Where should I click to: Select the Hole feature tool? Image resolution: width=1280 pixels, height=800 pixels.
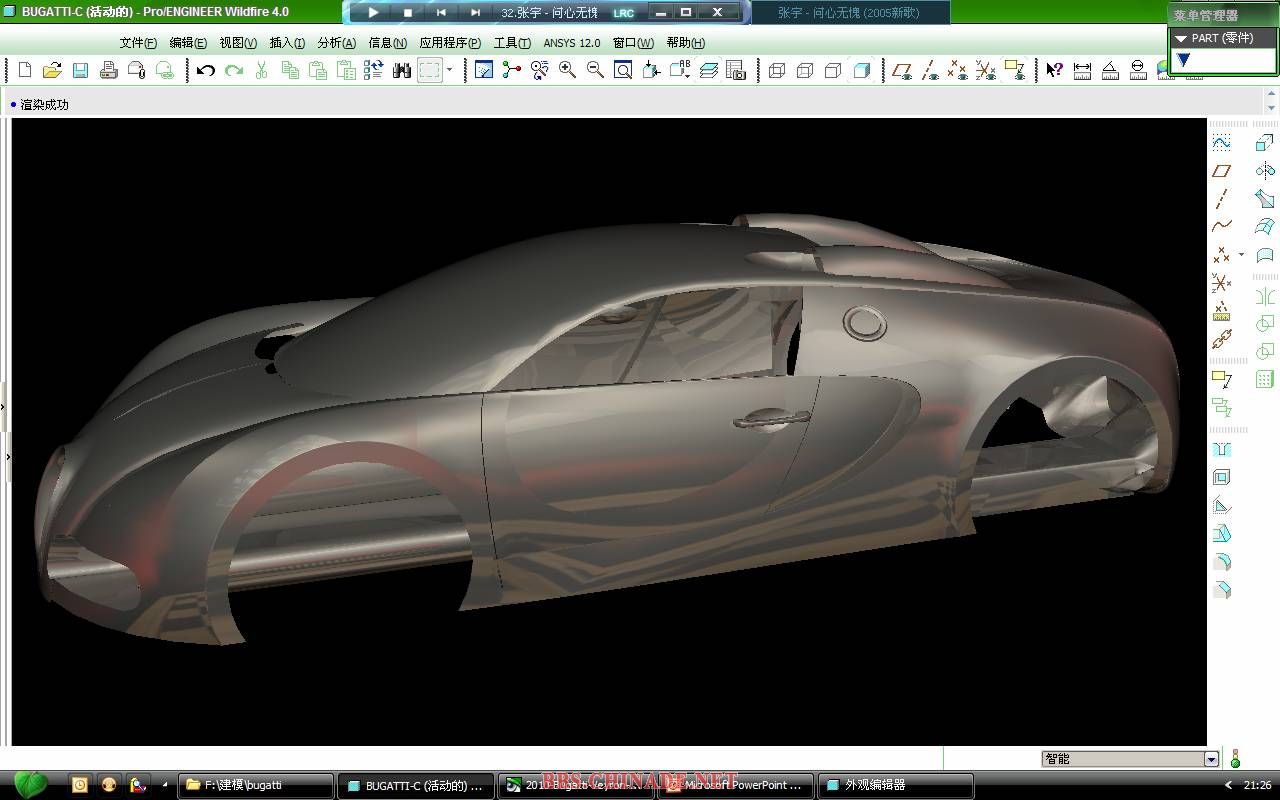click(1221, 450)
